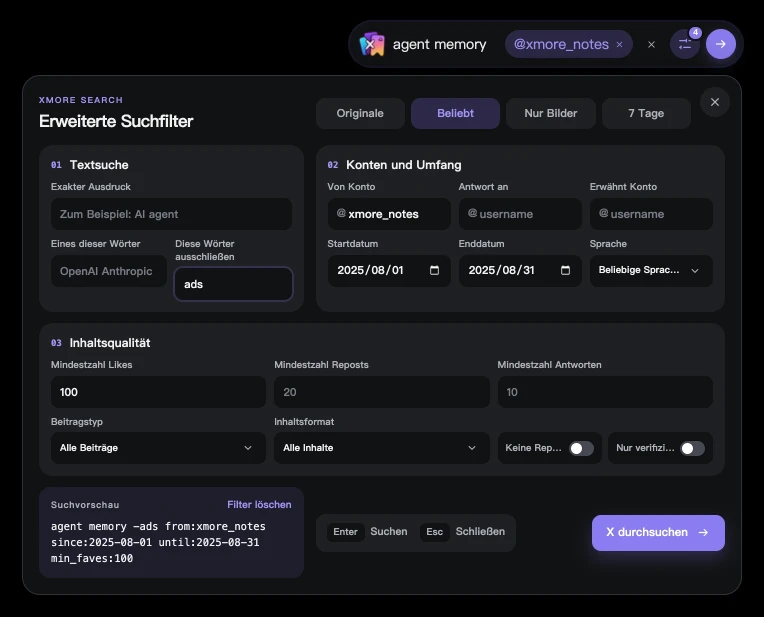Click the XMore logo icon in search bar
Image resolution: width=764 pixels, height=617 pixels.
tap(372, 44)
